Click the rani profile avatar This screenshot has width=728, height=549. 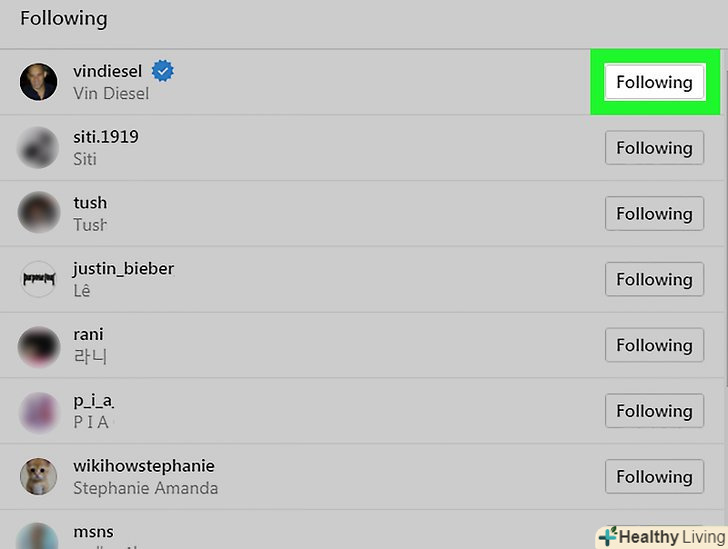39,346
